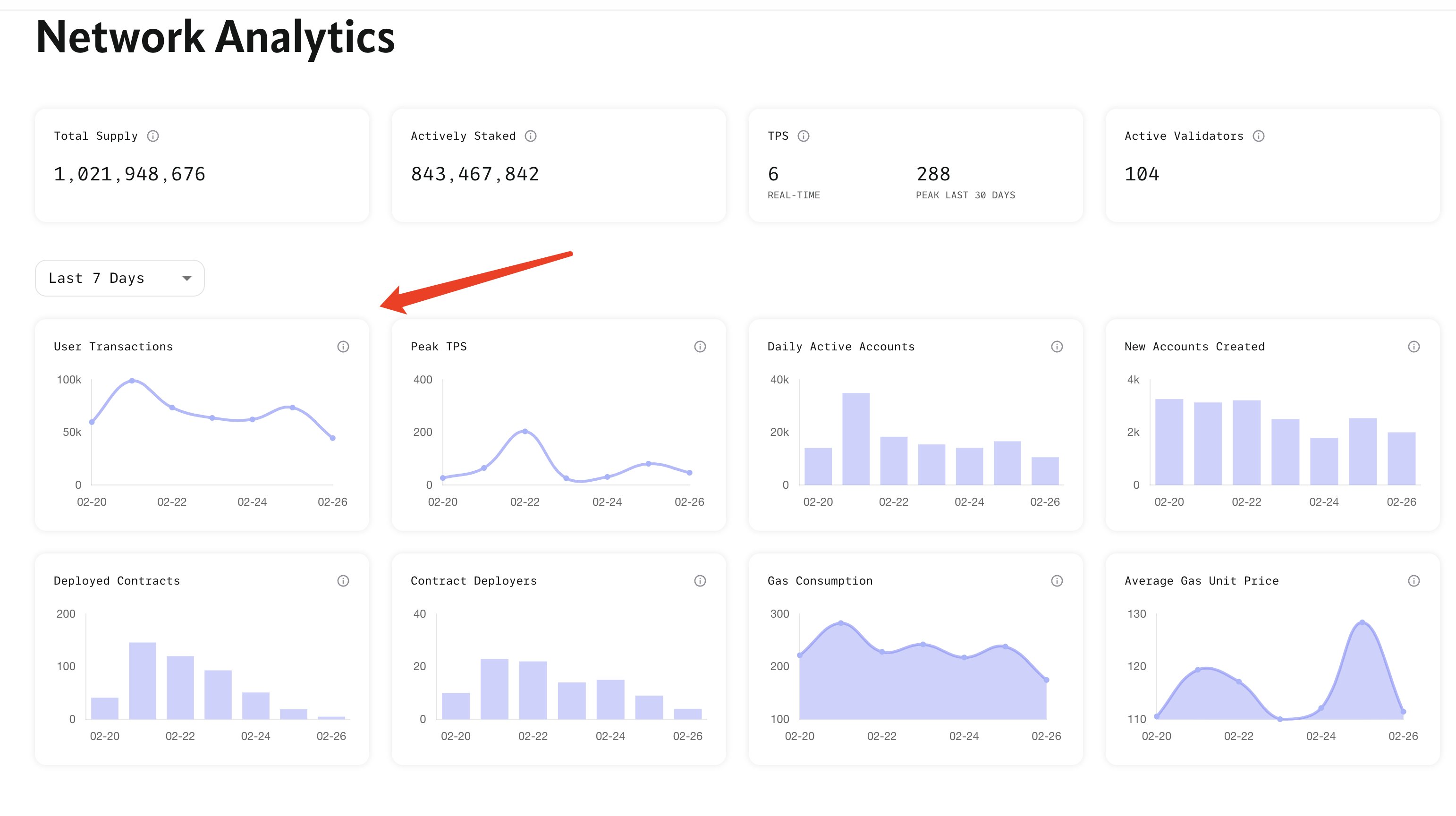The image size is (1456, 816).
Task: Click Average Gas Unit Price info icon
Action: [x=1414, y=581]
